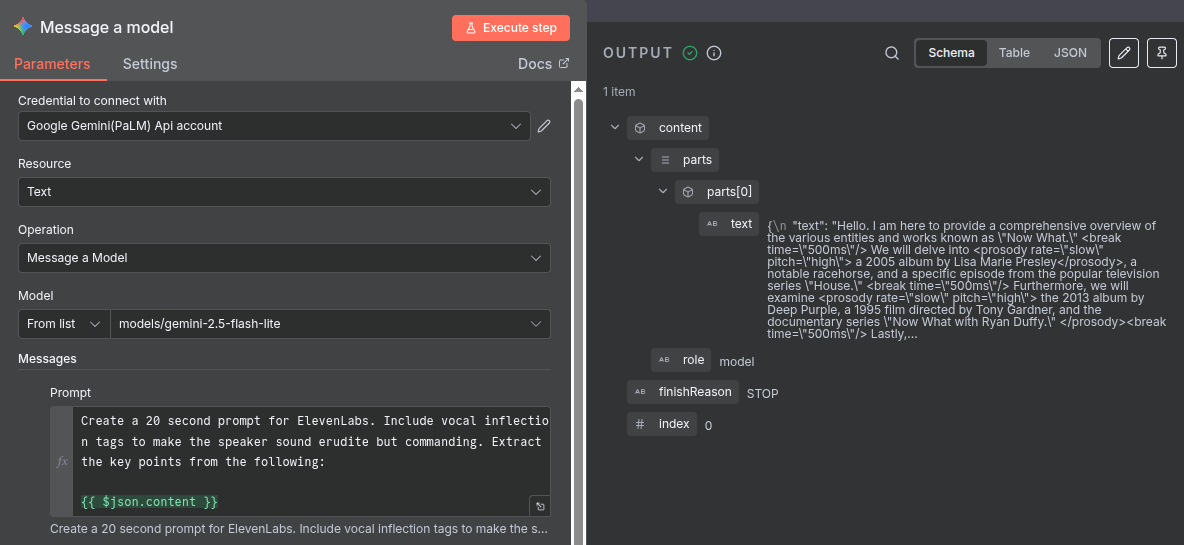Click the prompt preview result text below the field

point(299,529)
